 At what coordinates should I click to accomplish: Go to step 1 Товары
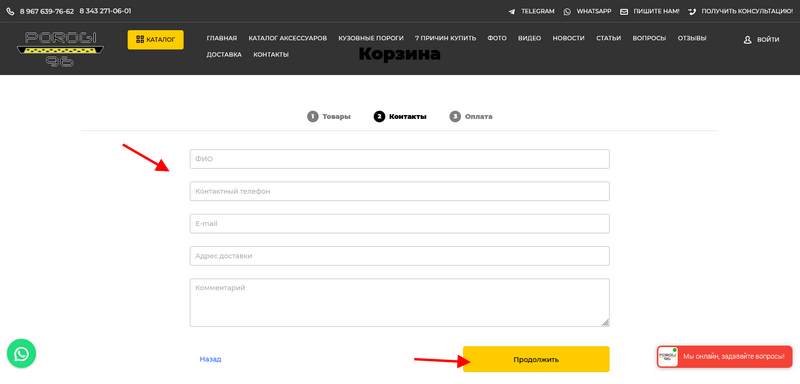pos(329,117)
